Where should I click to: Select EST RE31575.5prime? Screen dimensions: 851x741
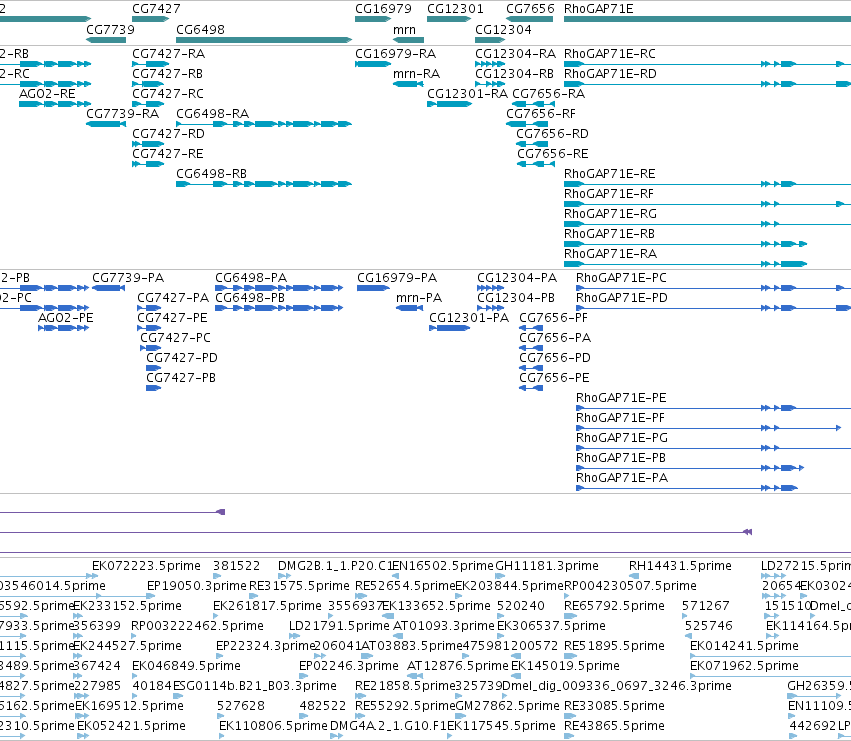click(x=299, y=586)
